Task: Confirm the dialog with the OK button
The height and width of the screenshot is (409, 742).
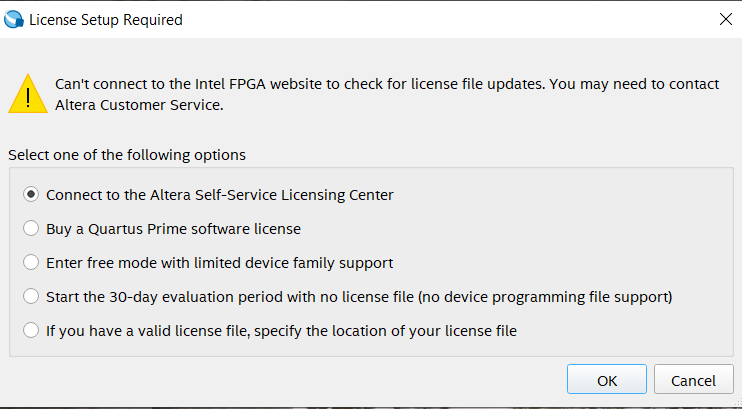Action: click(x=607, y=380)
